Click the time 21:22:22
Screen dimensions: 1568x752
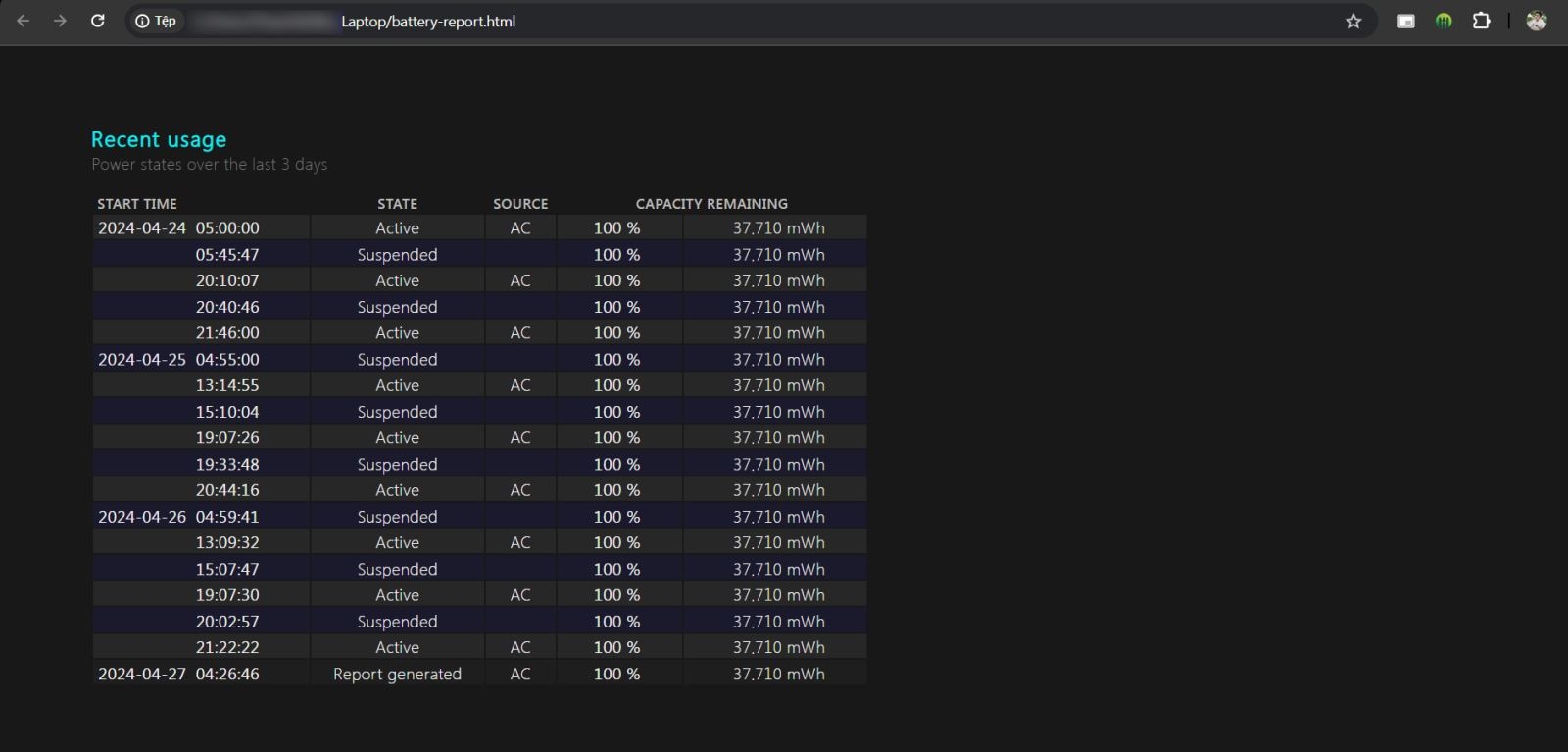(227, 647)
